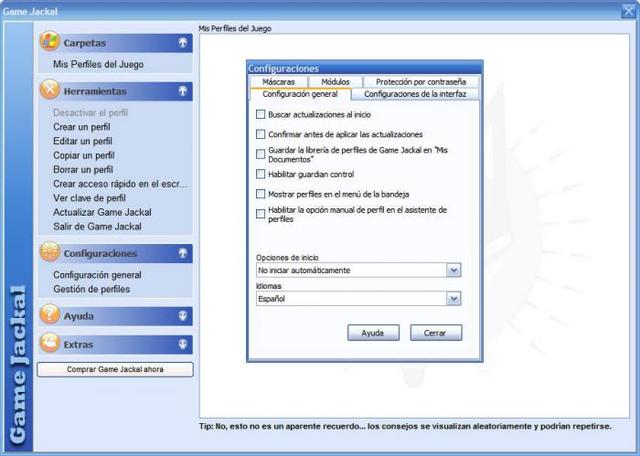The height and width of the screenshot is (456, 640).
Task: Expand the Extras section arrow
Action: pos(182,344)
